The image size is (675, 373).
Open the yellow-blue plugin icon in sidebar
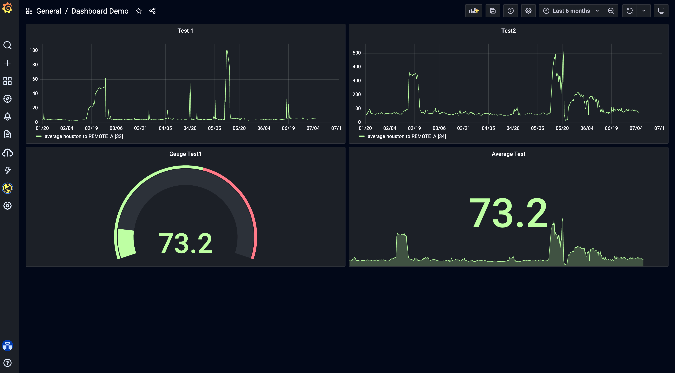[7, 188]
